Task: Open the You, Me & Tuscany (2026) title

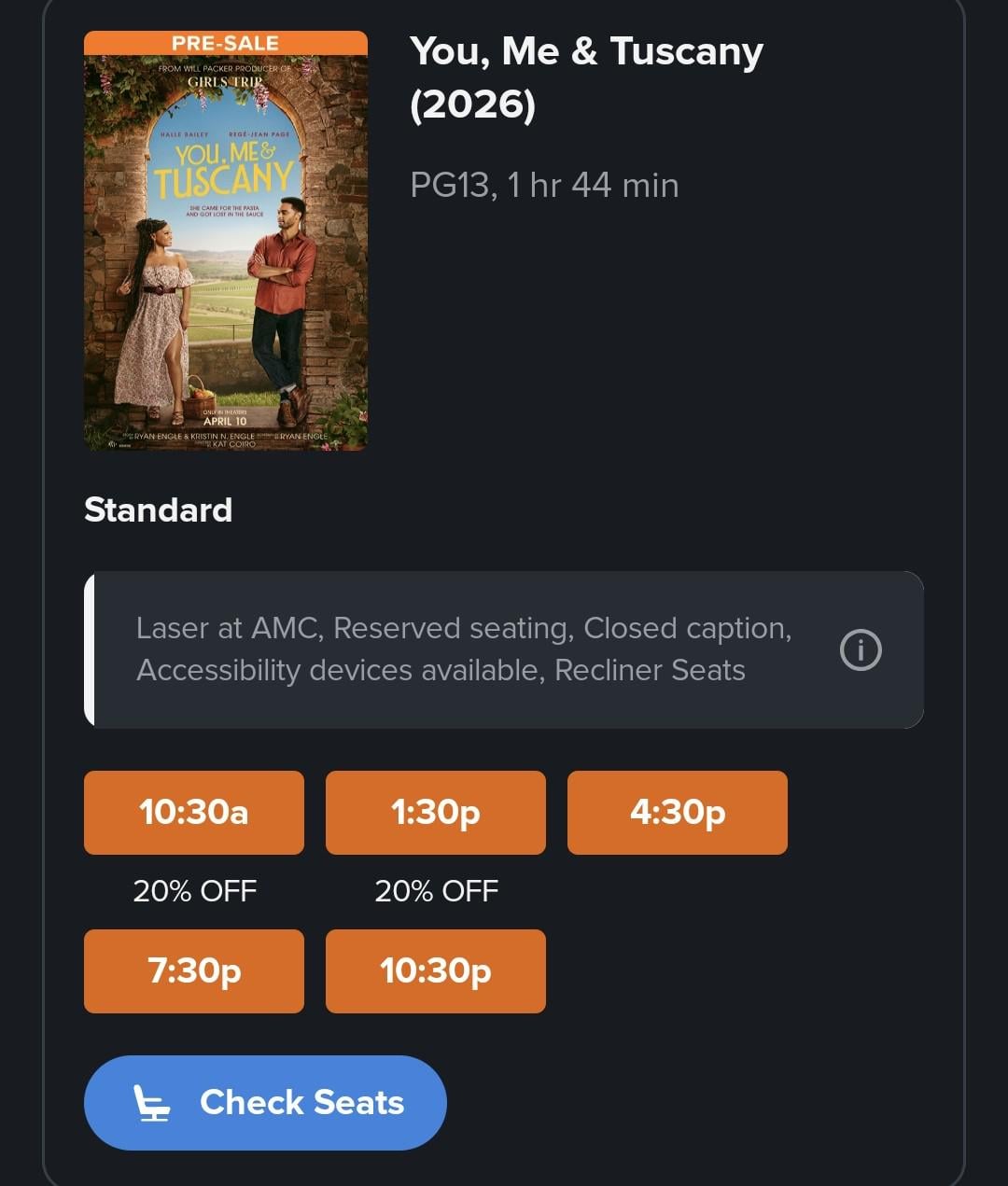Action: coord(586,77)
